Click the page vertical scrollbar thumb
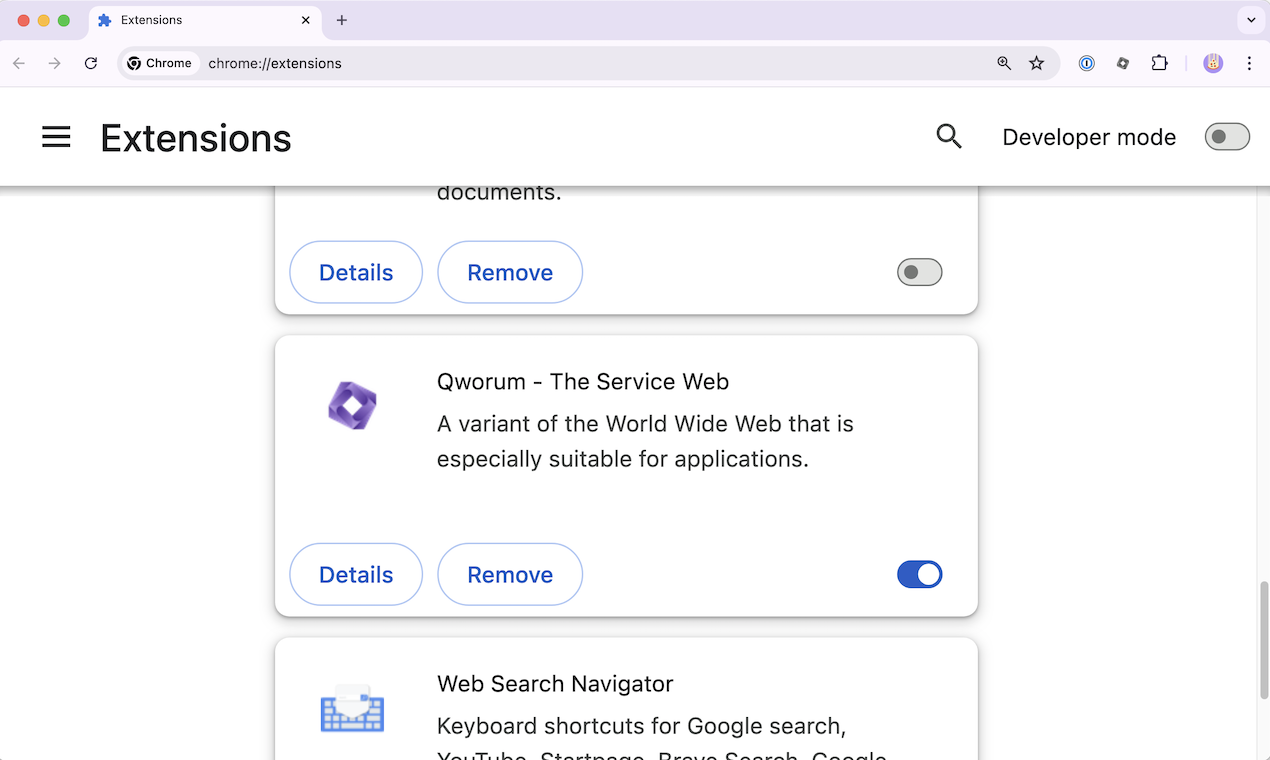The width and height of the screenshot is (1270, 760). [x=1264, y=641]
